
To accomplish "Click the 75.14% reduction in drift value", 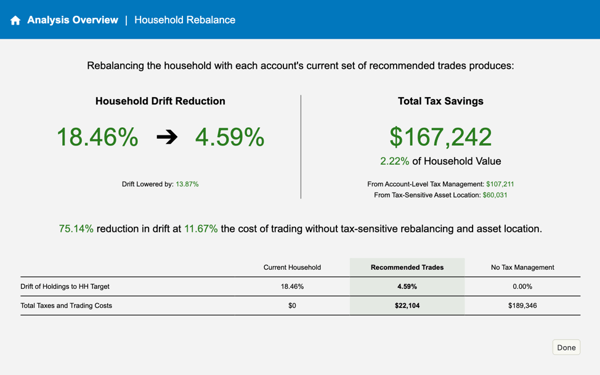I will 76,229.
